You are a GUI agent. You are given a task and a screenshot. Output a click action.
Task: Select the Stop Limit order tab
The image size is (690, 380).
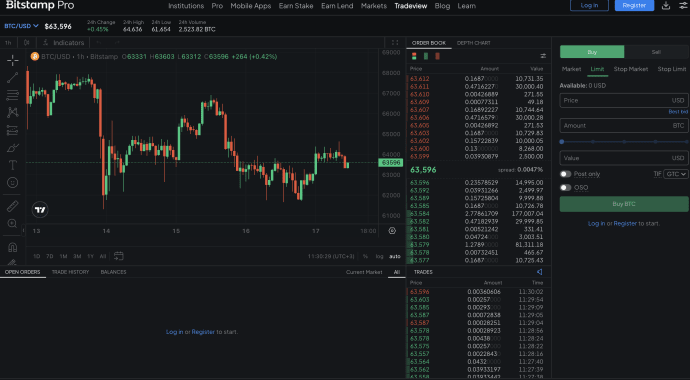(672, 69)
